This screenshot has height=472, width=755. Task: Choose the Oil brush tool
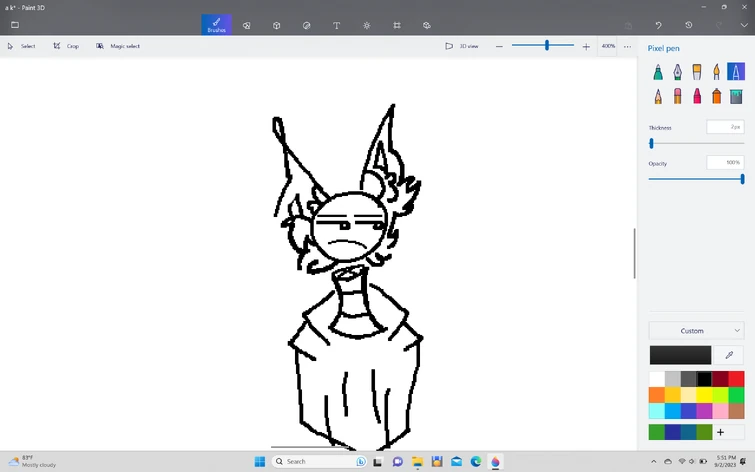[697, 72]
